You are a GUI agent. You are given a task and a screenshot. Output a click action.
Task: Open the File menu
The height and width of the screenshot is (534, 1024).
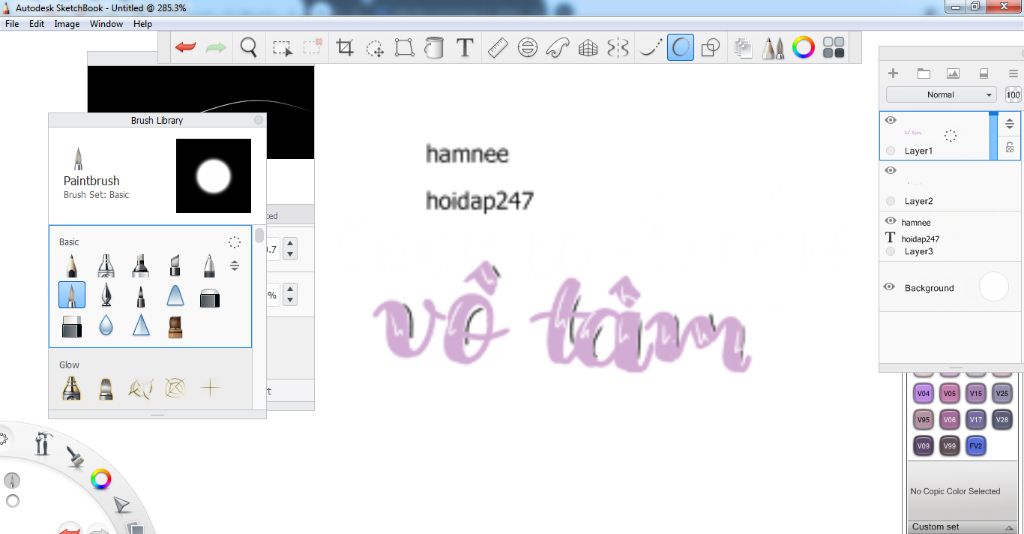pyautogui.click(x=12, y=24)
